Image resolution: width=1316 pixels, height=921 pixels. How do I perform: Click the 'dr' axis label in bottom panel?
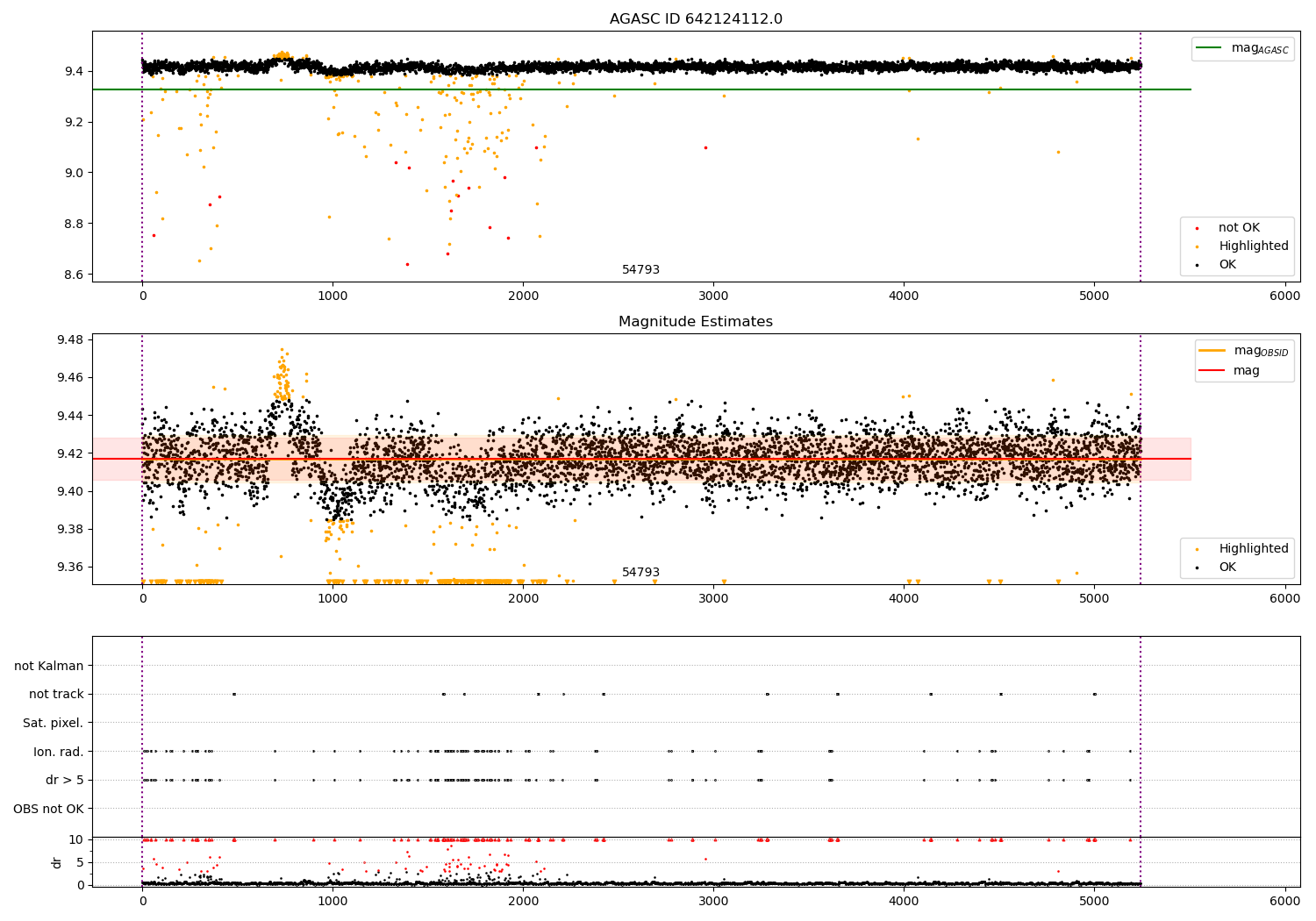tap(57, 862)
